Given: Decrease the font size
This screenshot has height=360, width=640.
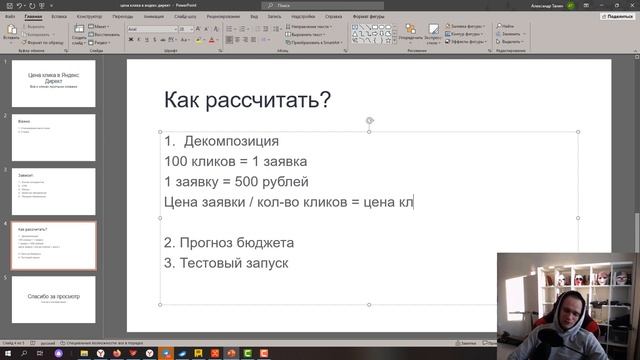Looking at the screenshot, I should 206,29.
